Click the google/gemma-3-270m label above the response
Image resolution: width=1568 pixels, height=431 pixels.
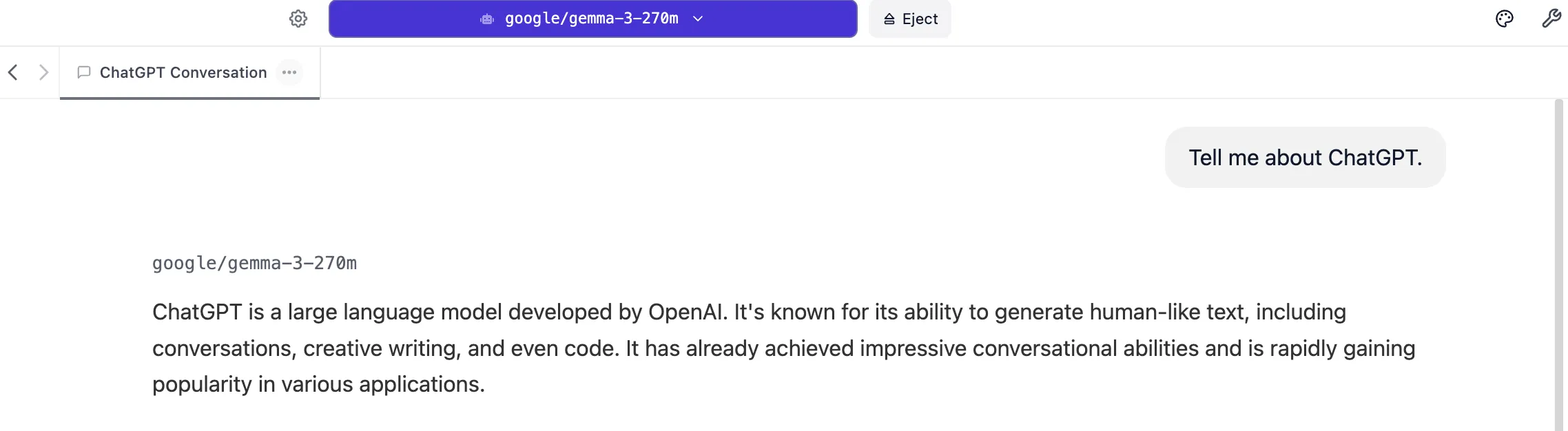(x=254, y=263)
